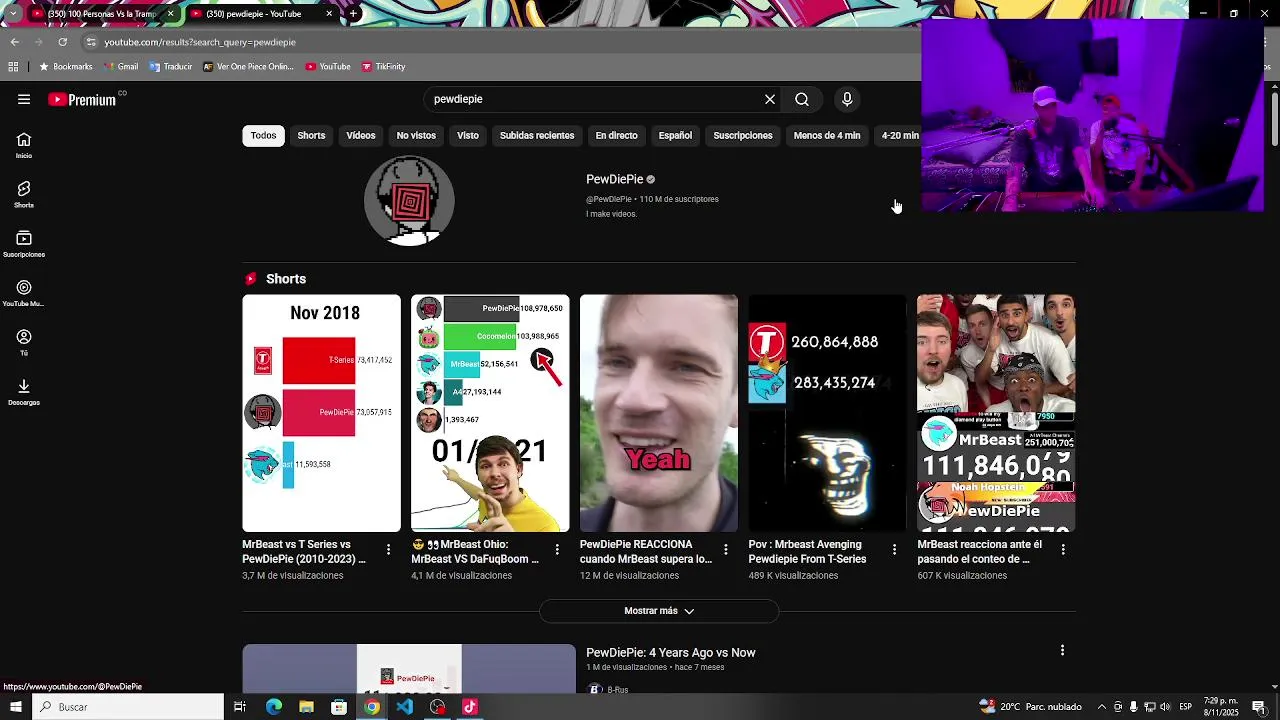The image size is (1280, 720).
Task: Click the browser back arrow
Action: [x=14, y=42]
